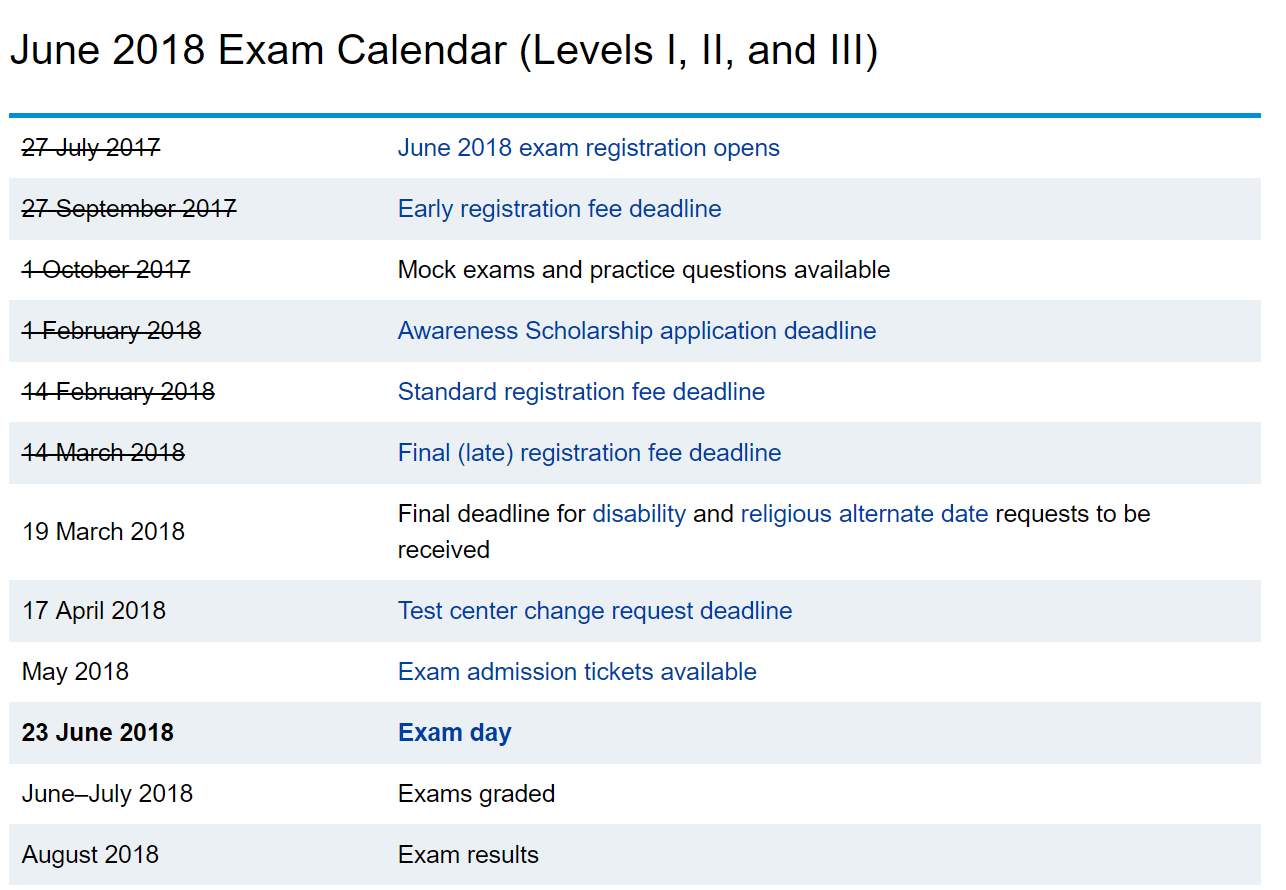Open the religious alternate date link
The image size is (1286, 890).
(x=864, y=514)
